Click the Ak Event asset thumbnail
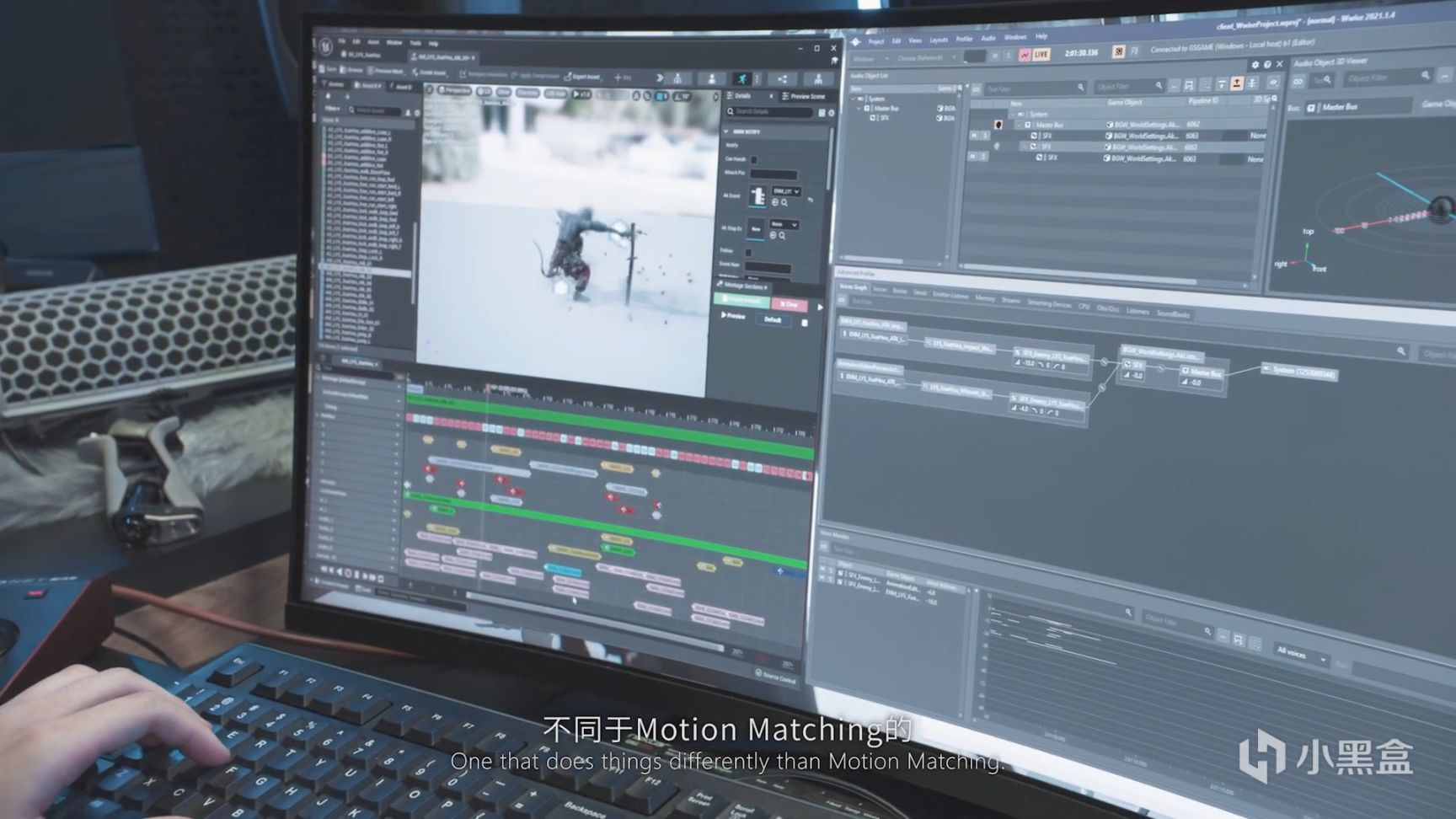 coord(757,195)
